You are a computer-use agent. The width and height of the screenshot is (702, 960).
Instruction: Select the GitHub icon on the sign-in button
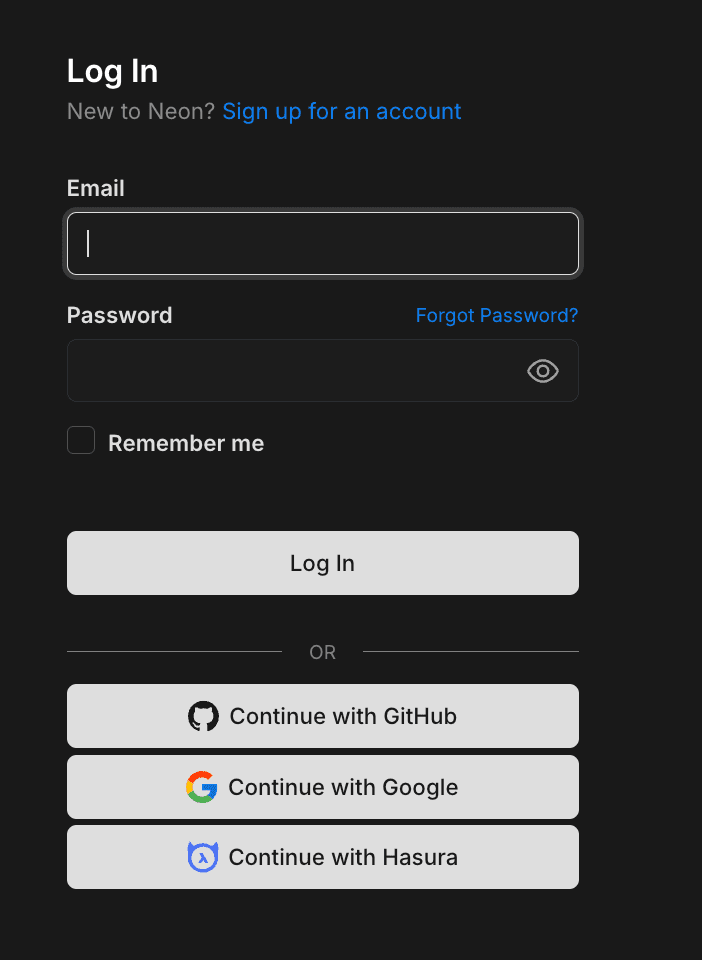[x=203, y=716]
